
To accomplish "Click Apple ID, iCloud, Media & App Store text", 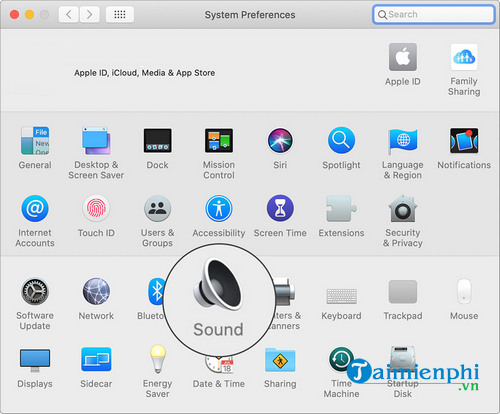I will [144, 73].
